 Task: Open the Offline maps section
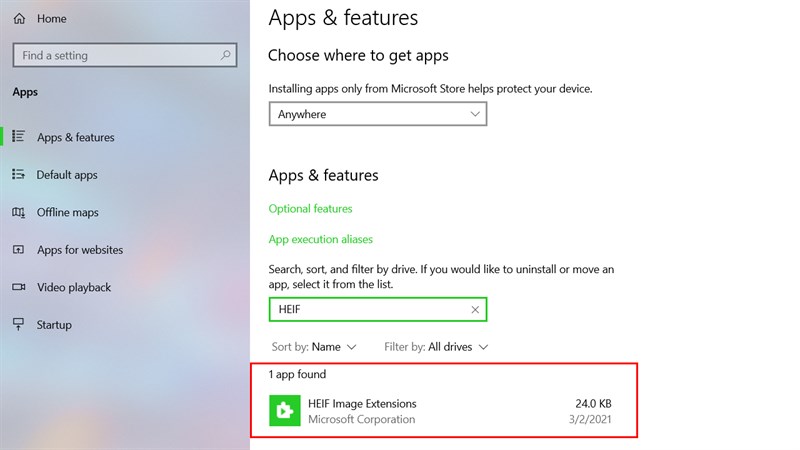[x=68, y=212]
